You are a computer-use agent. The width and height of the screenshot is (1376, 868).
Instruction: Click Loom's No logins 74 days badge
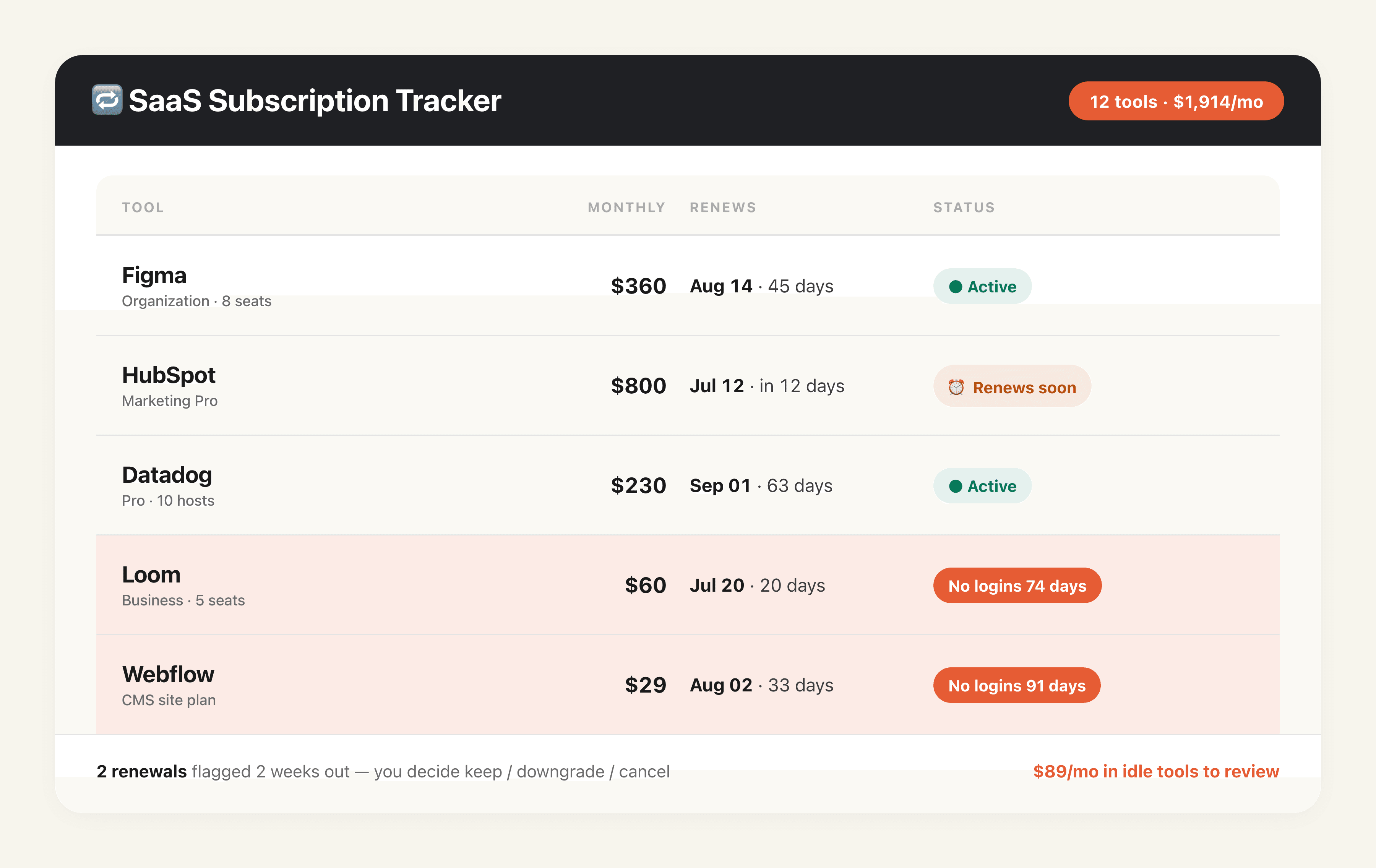click(x=1017, y=585)
